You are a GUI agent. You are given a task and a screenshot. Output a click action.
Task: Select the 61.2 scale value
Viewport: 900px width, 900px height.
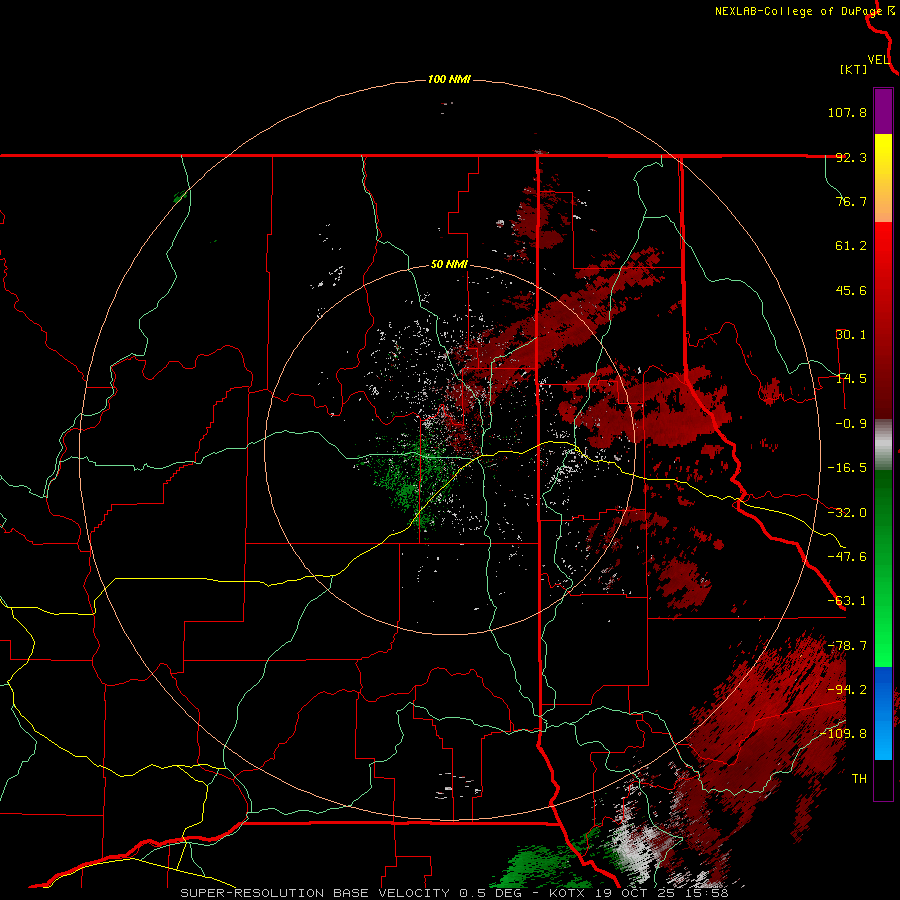pyautogui.click(x=851, y=246)
